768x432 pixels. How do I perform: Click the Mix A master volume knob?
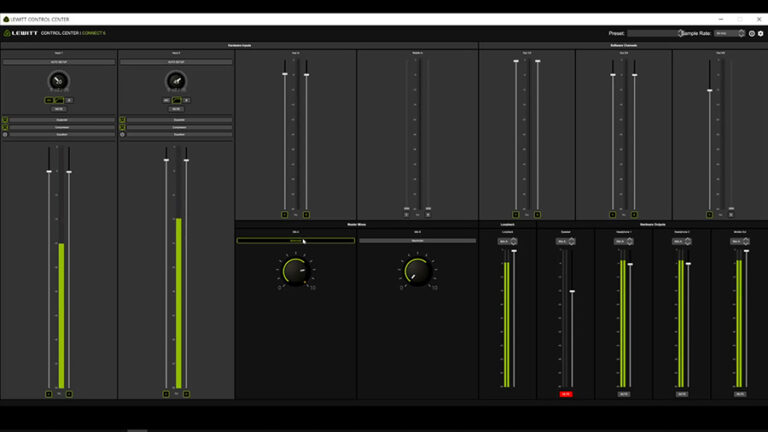click(x=295, y=271)
